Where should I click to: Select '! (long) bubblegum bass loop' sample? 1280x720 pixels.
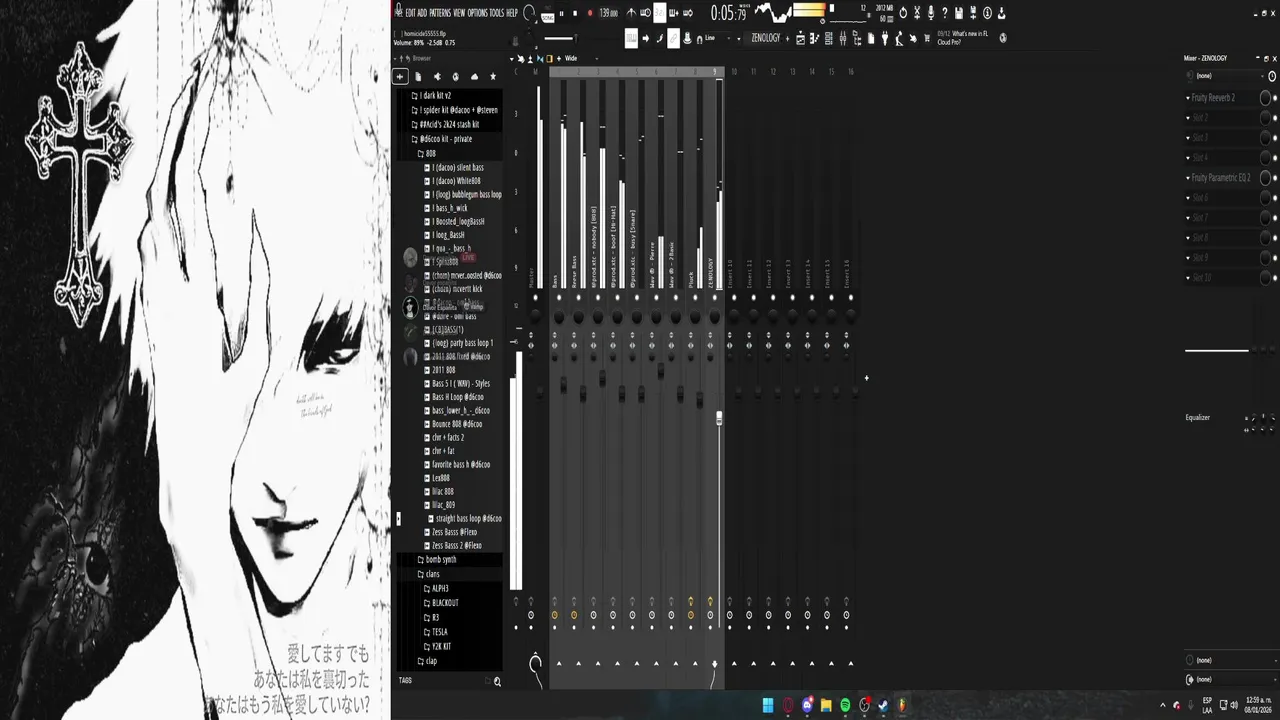point(463,195)
